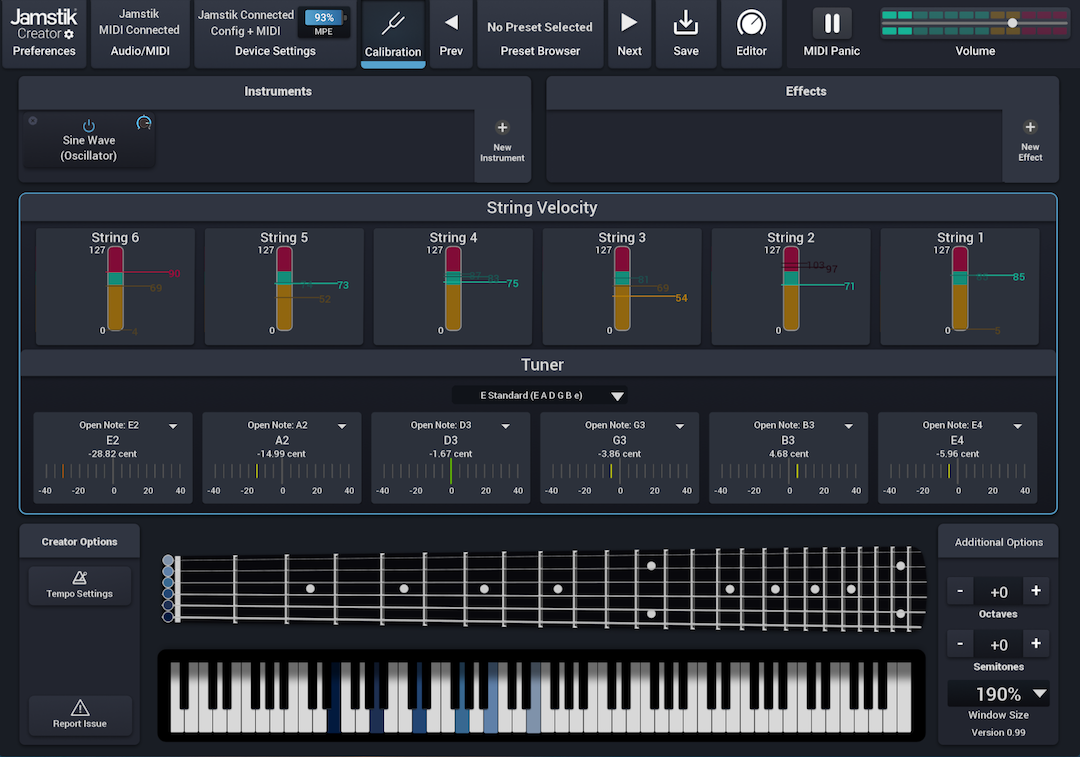1080x757 pixels.
Task: Open Tempo Settings metronome button
Action: (x=80, y=585)
